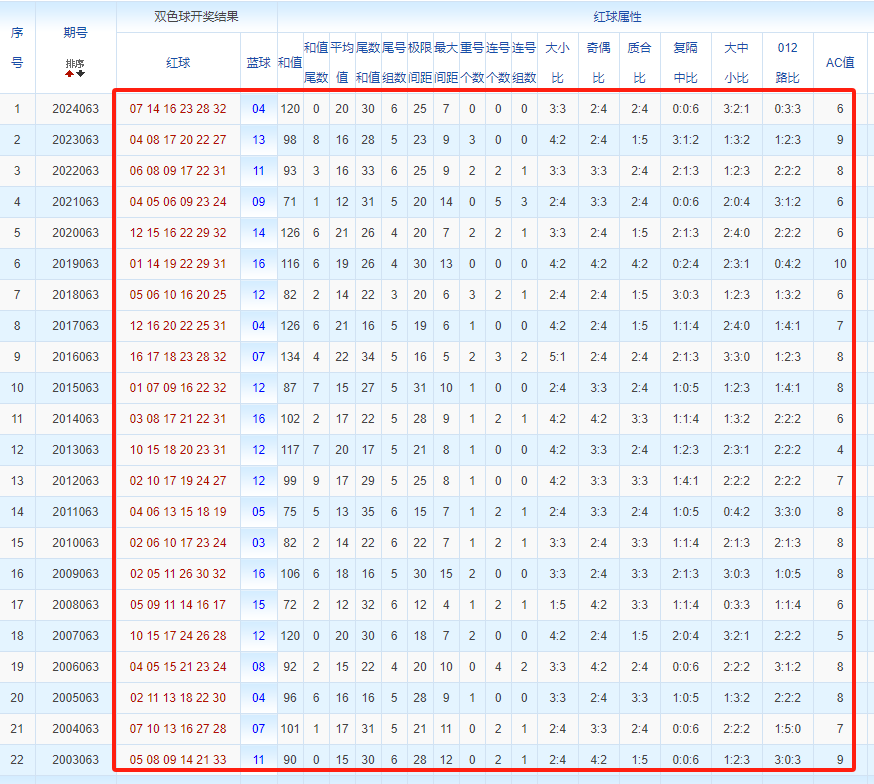Click the 复隔中比 column header

click(x=686, y=62)
